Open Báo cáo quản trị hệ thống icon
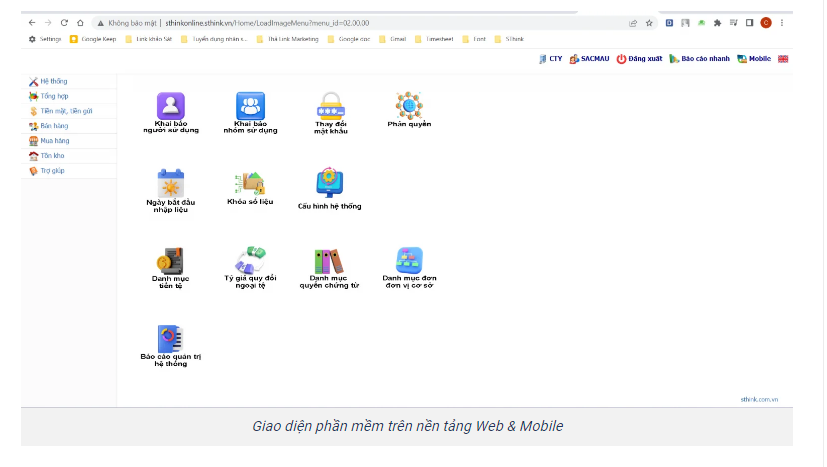 click(171, 339)
